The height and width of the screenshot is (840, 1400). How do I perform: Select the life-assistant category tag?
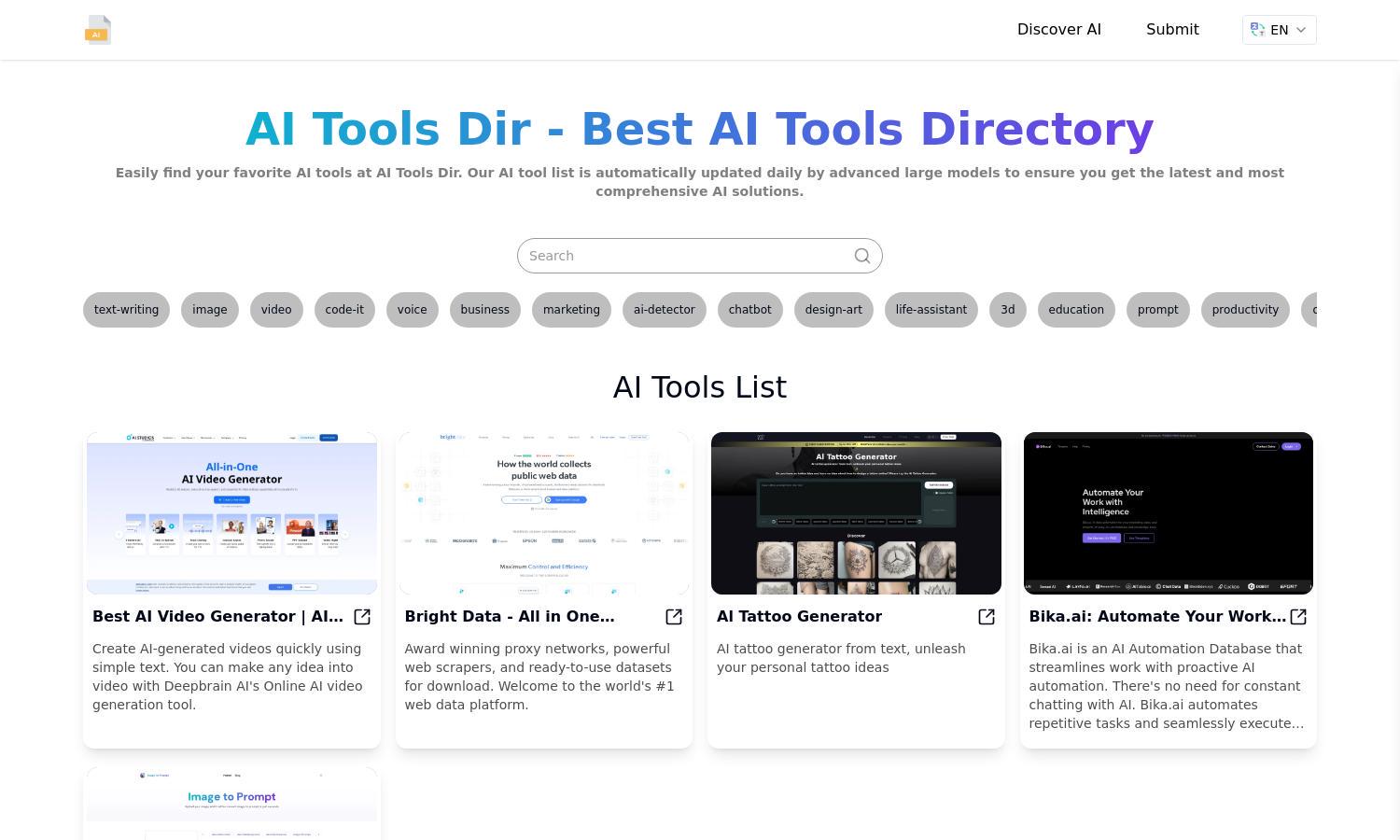(x=931, y=310)
